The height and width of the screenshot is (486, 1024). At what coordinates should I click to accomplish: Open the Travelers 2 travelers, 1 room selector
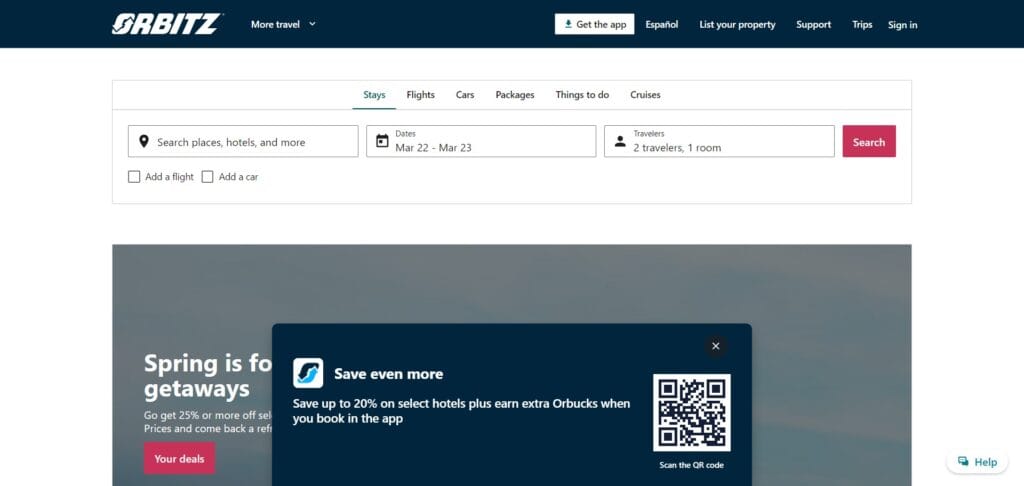719,141
